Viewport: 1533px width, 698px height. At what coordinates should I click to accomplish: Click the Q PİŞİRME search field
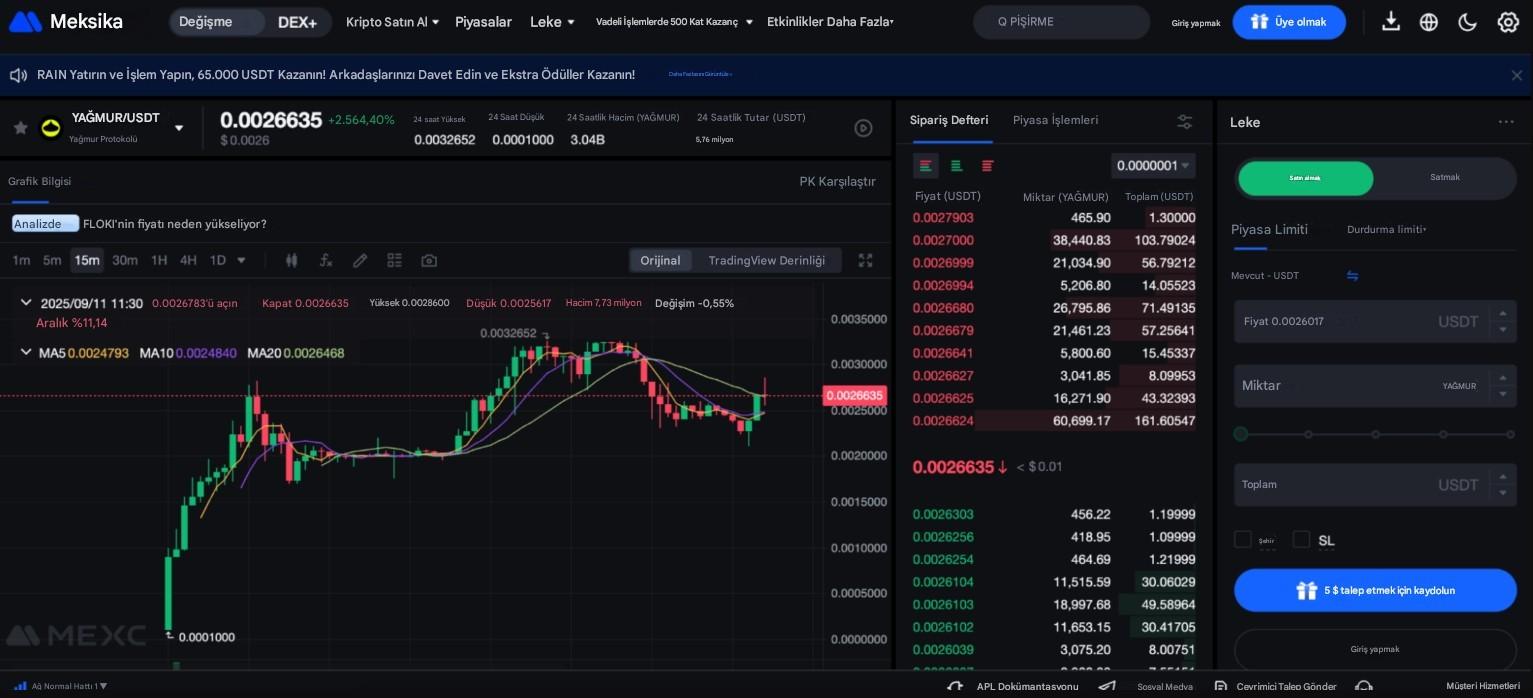pyautogui.click(x=1060, y=21)
